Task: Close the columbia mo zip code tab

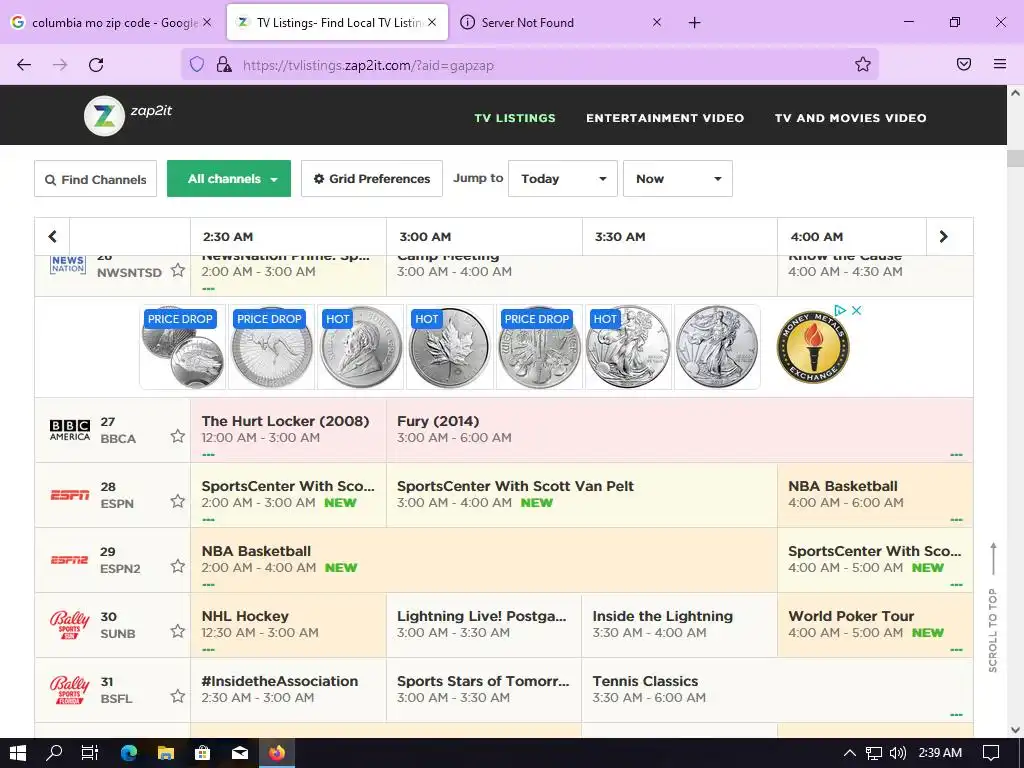Action: [x=207, y=22]
